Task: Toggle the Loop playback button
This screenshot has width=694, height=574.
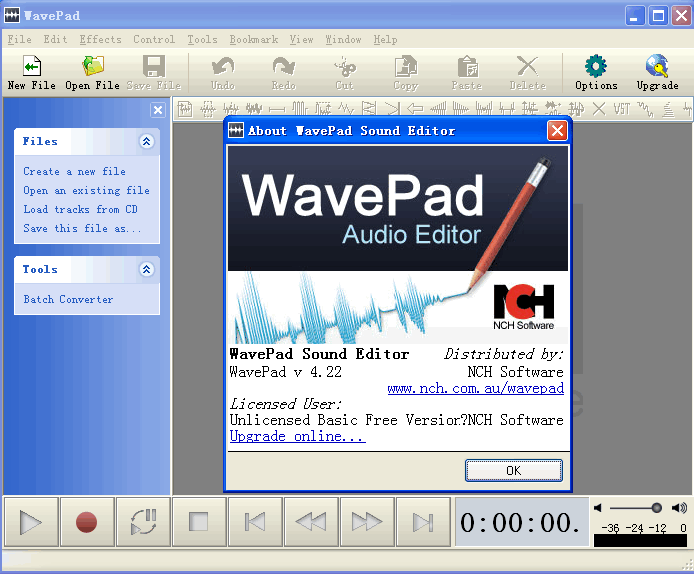Action: [143, 521]
